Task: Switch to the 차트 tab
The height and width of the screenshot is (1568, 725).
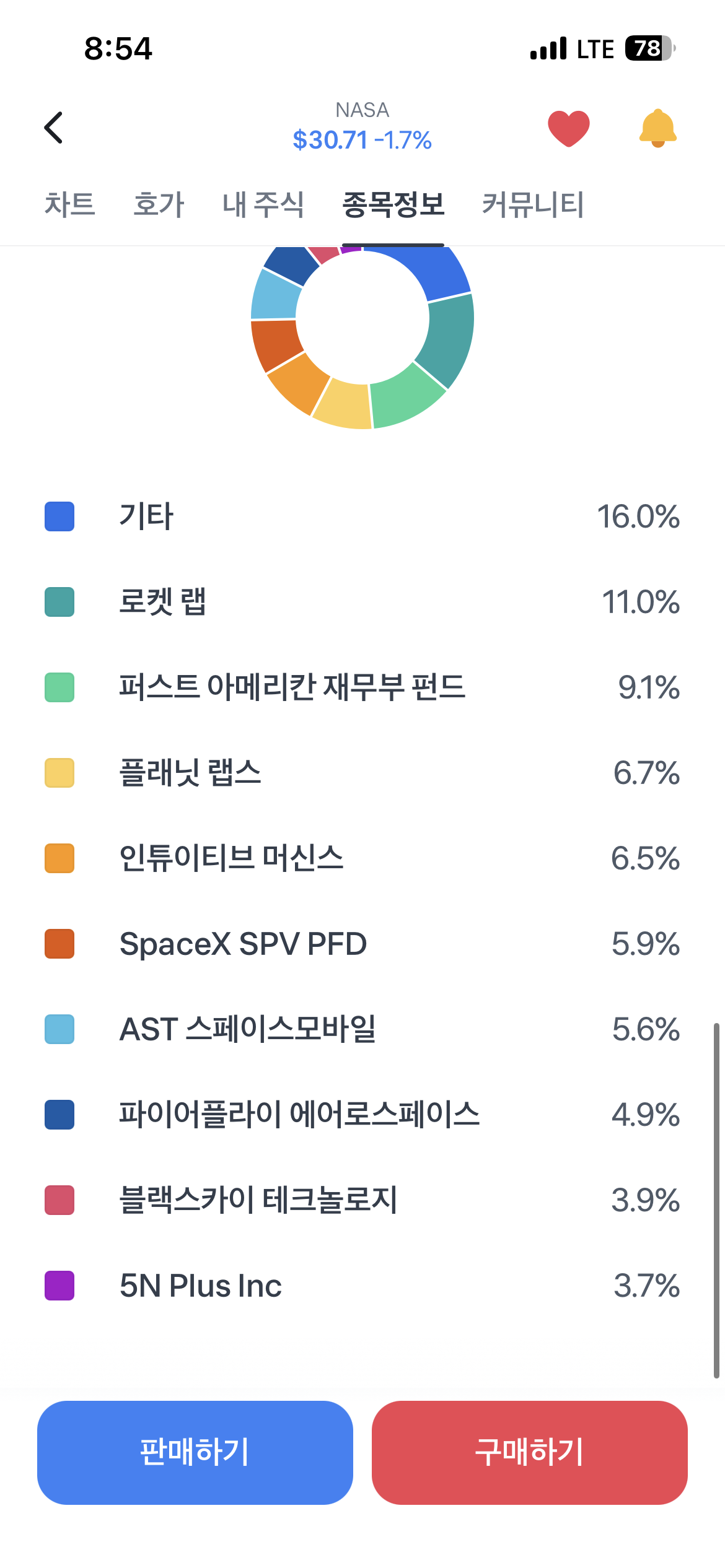Action: pos(69,204)
